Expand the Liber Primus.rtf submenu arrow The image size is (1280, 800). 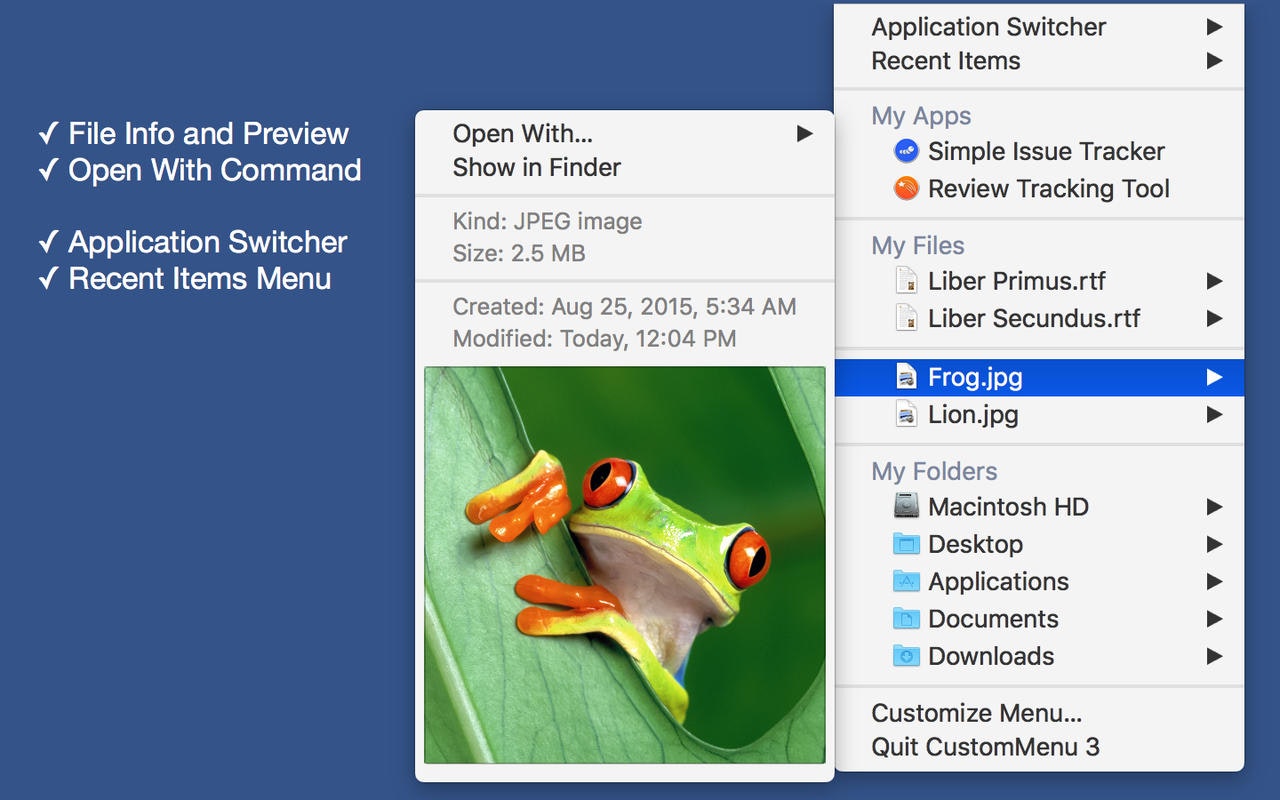point(1214,281)
